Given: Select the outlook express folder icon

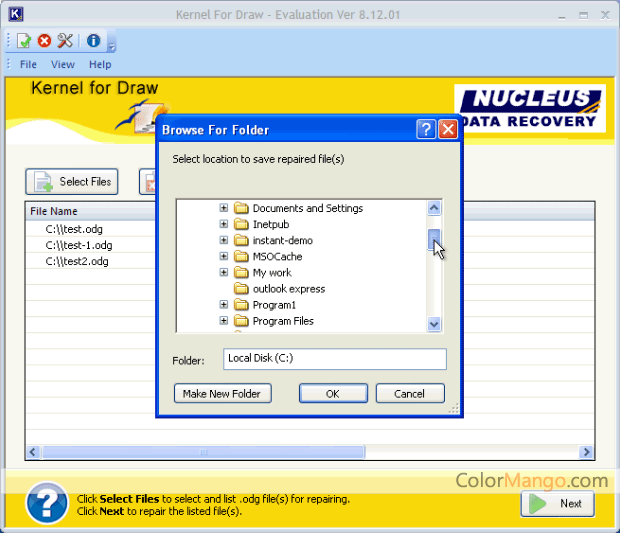Looking at the screenshot, I should coord(241,289).
